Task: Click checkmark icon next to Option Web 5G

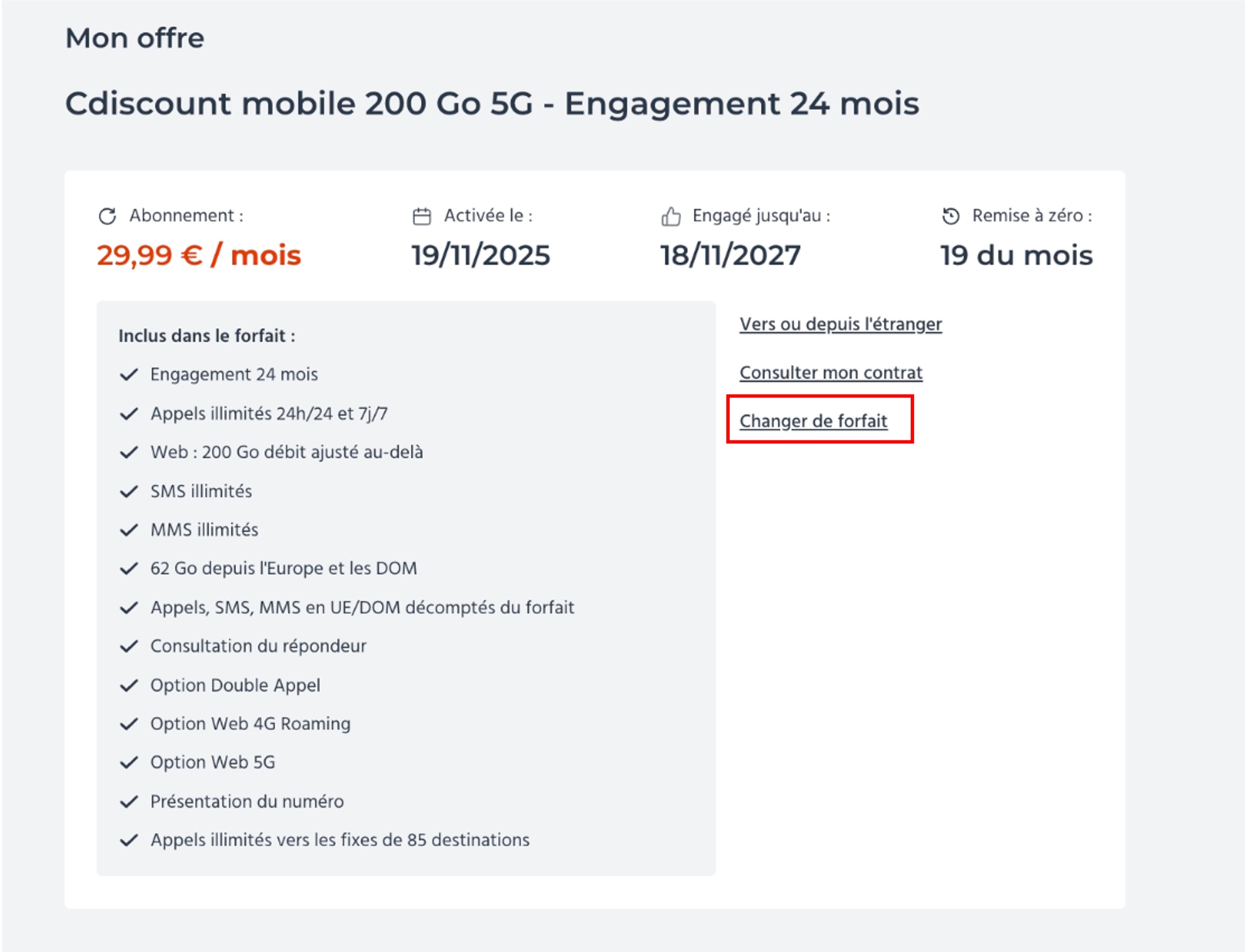Action: tap(129, 762)
